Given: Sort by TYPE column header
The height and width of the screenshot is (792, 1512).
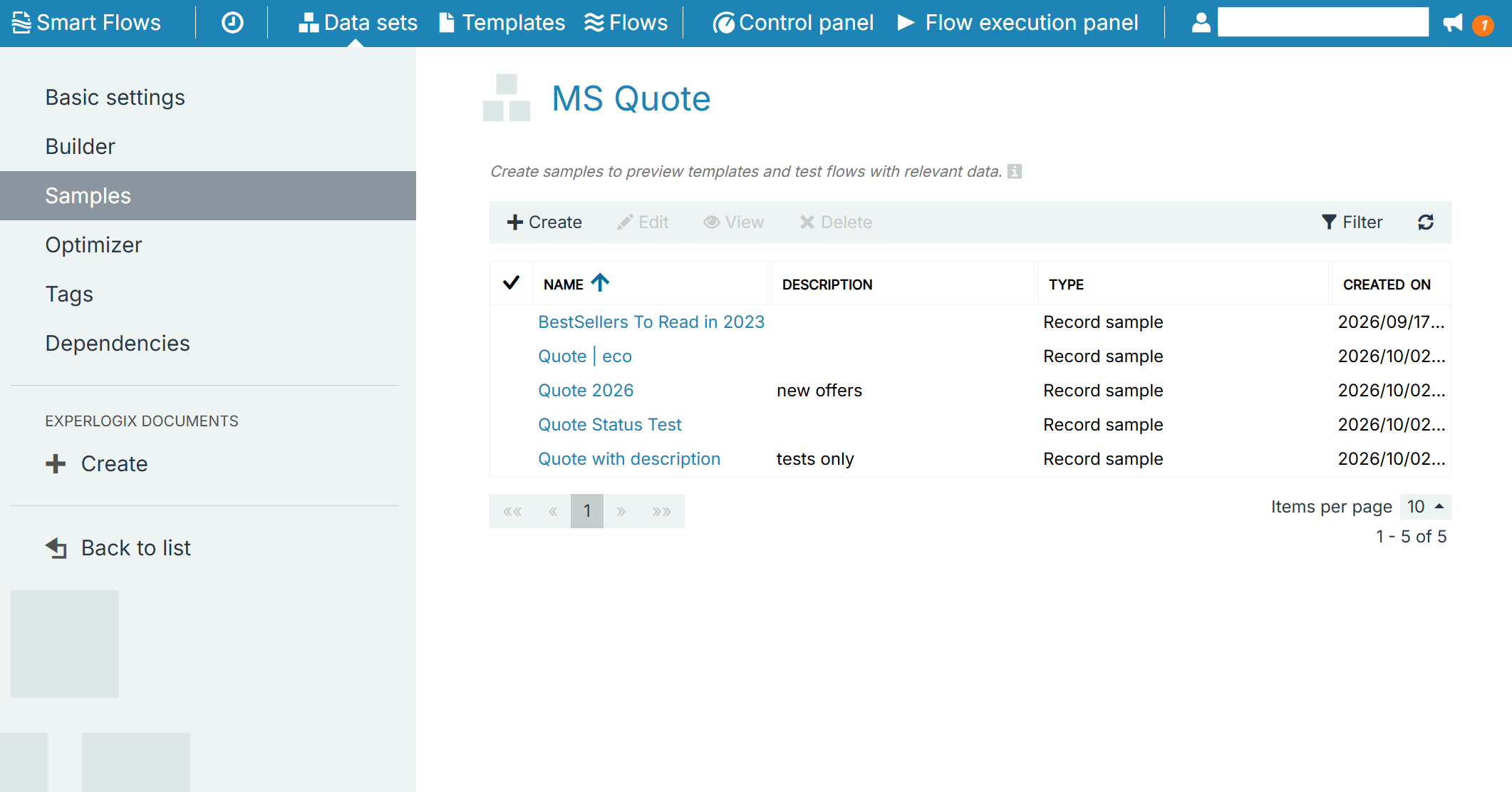Looking at the screenshot, I should tap(1066, 284).
